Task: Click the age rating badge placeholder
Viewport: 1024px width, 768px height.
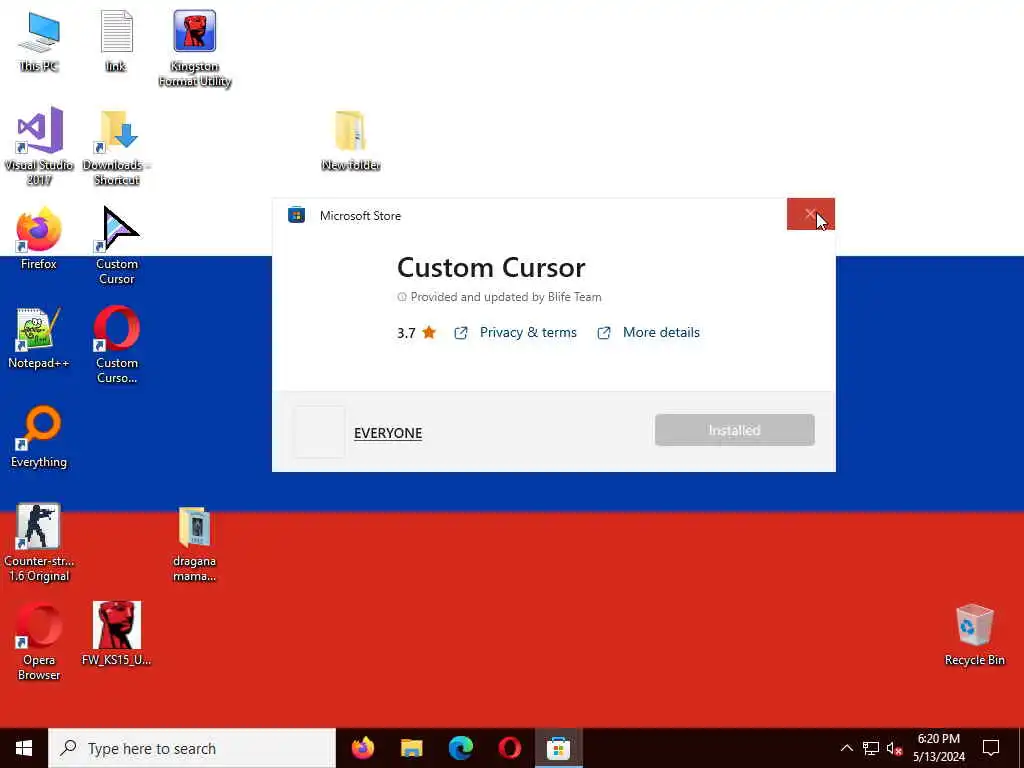Action: [x=319, y=432]
